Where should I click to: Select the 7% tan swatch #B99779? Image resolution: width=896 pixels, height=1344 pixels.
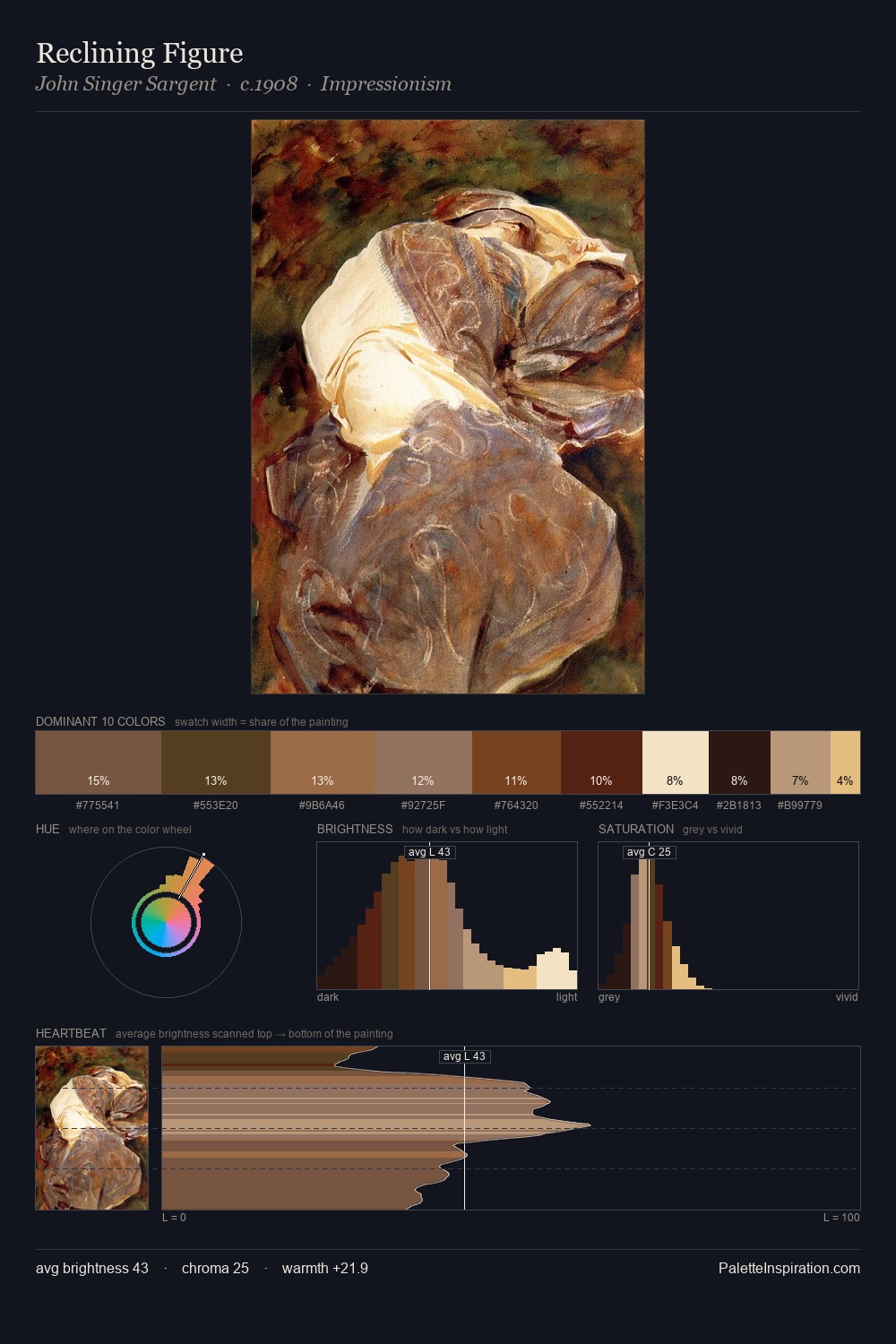[800, 762]
